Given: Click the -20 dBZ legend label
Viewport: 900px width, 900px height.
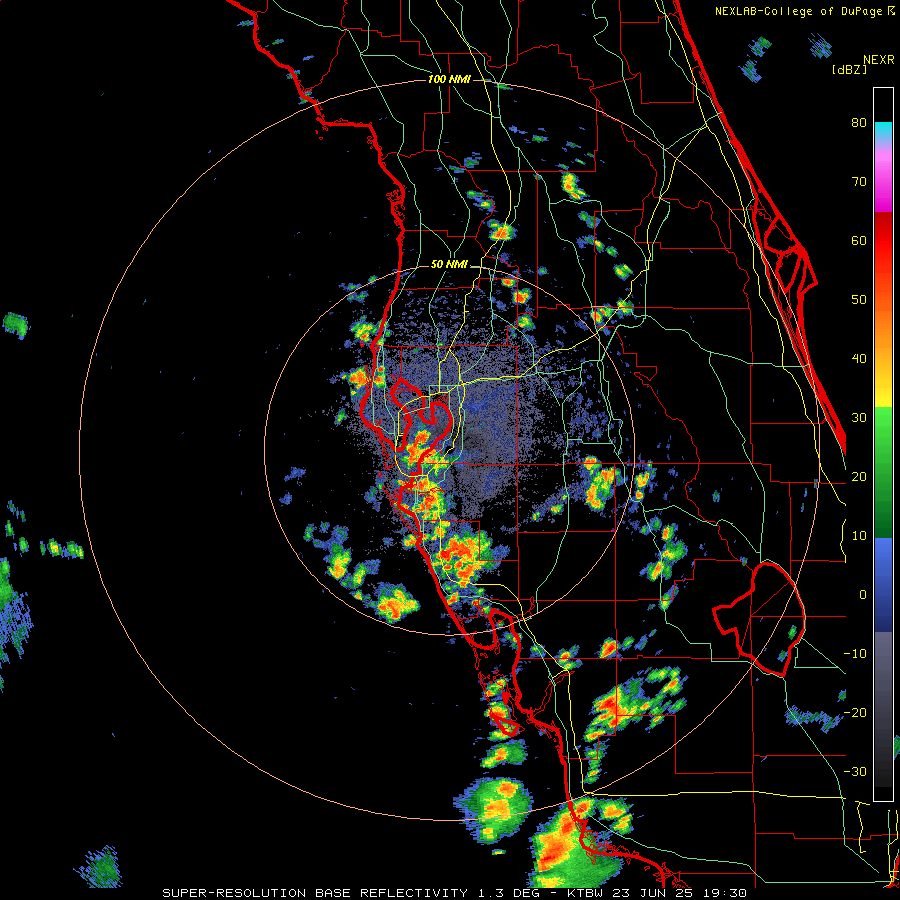Looking at the screenshot, I should 855,713.
